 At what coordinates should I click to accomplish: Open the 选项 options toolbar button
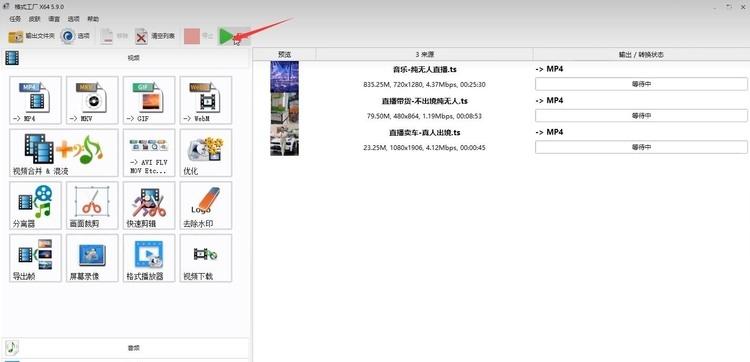76,36
